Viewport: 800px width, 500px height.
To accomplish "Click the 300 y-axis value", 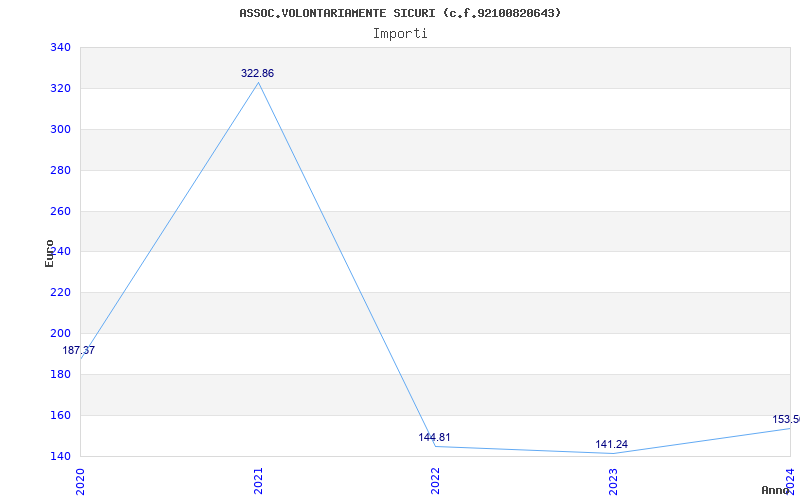I will 60,129.
